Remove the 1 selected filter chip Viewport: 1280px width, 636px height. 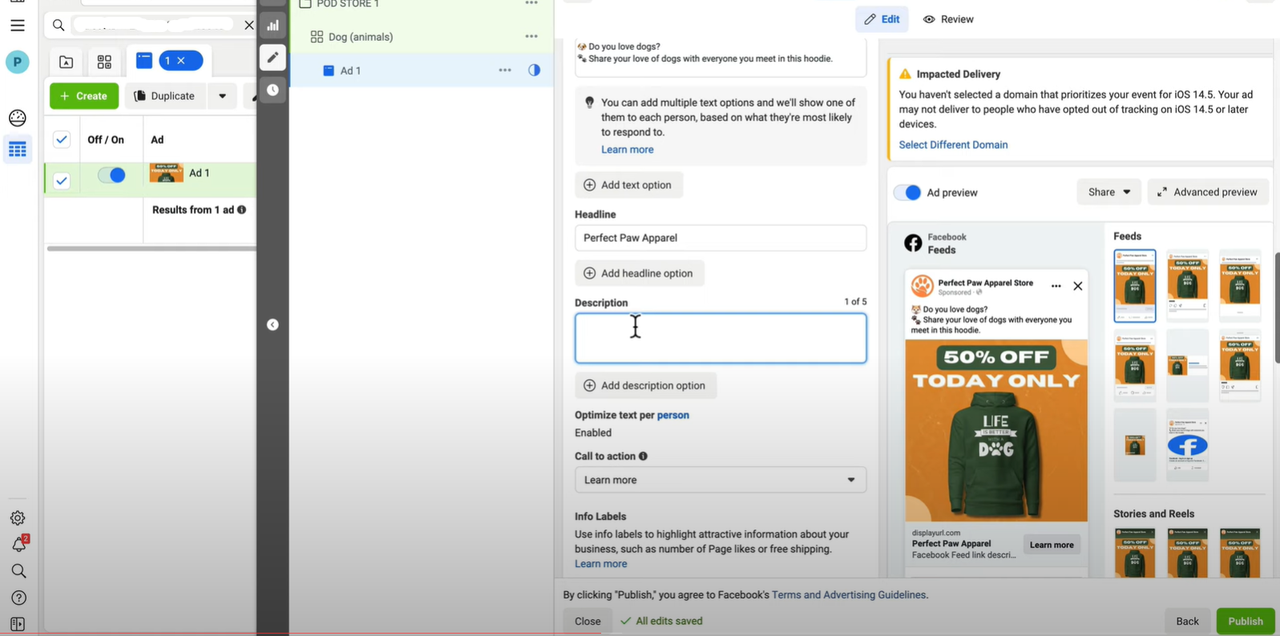tap(180, 61)
